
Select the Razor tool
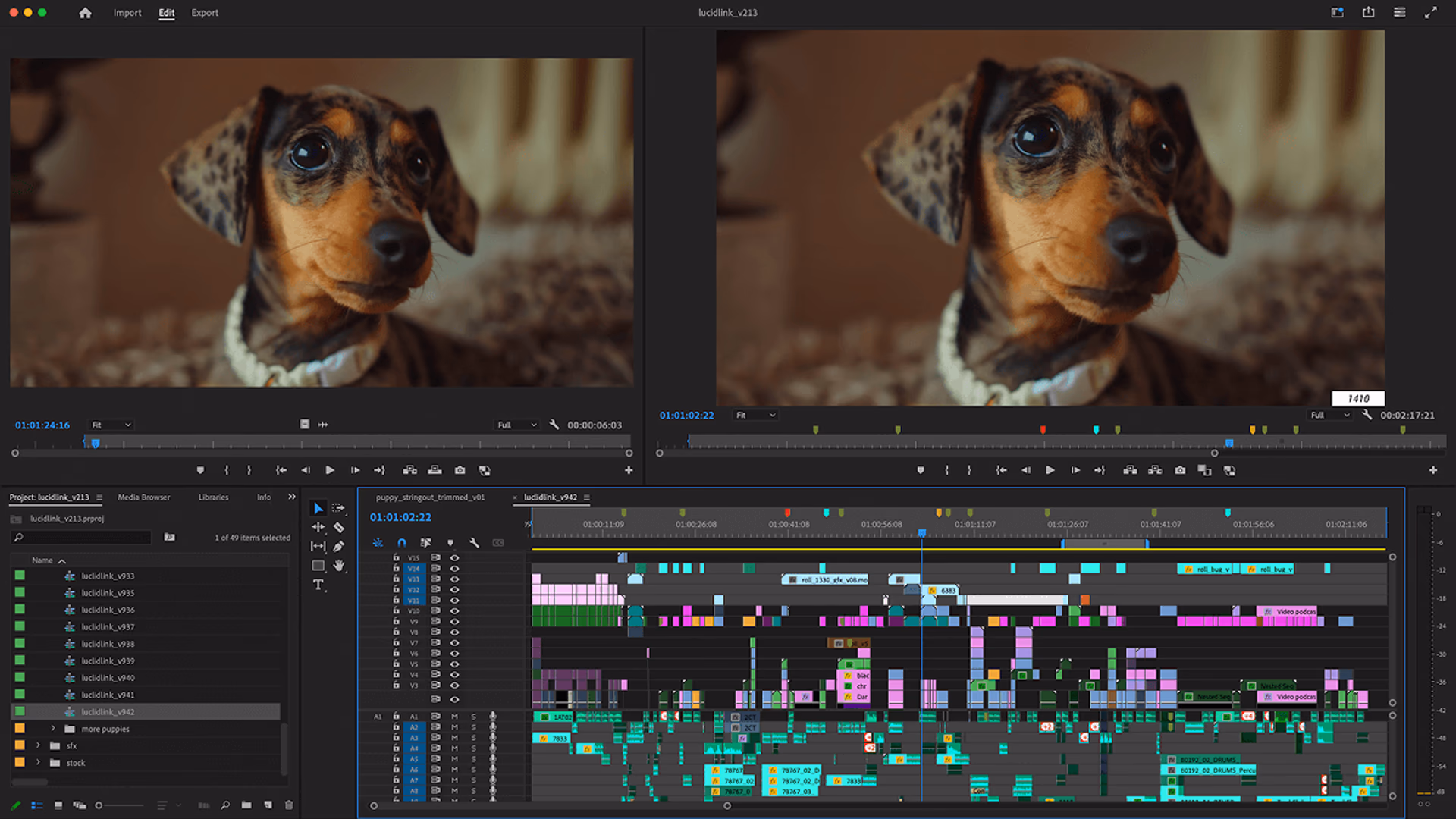click(x=340, y=527)
